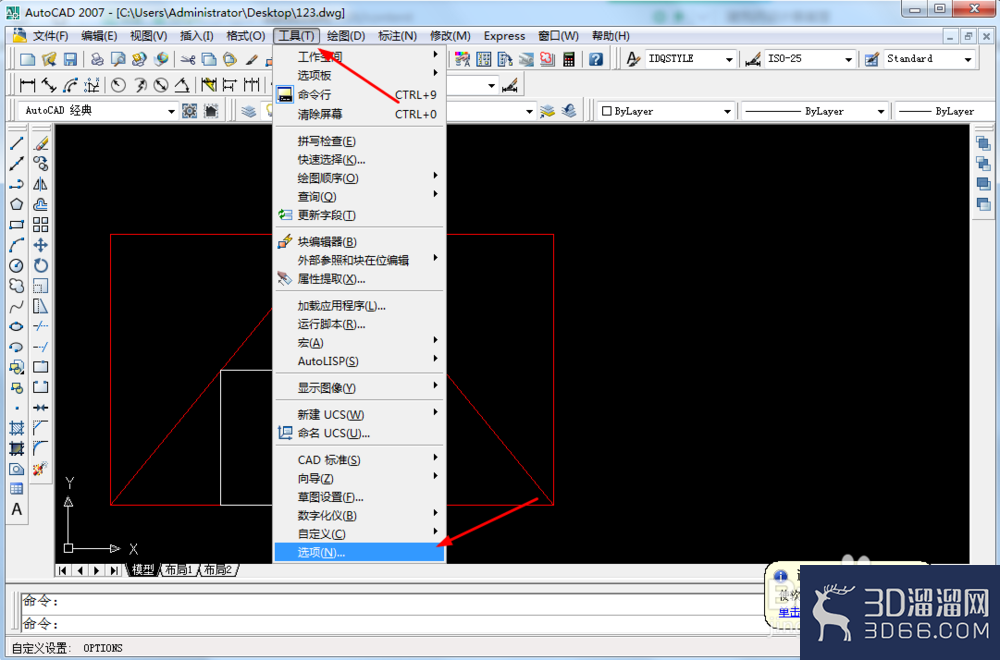Select the Rotate tool
The height and width of the screenshot is (660, 1000).
tap(41, 265)
